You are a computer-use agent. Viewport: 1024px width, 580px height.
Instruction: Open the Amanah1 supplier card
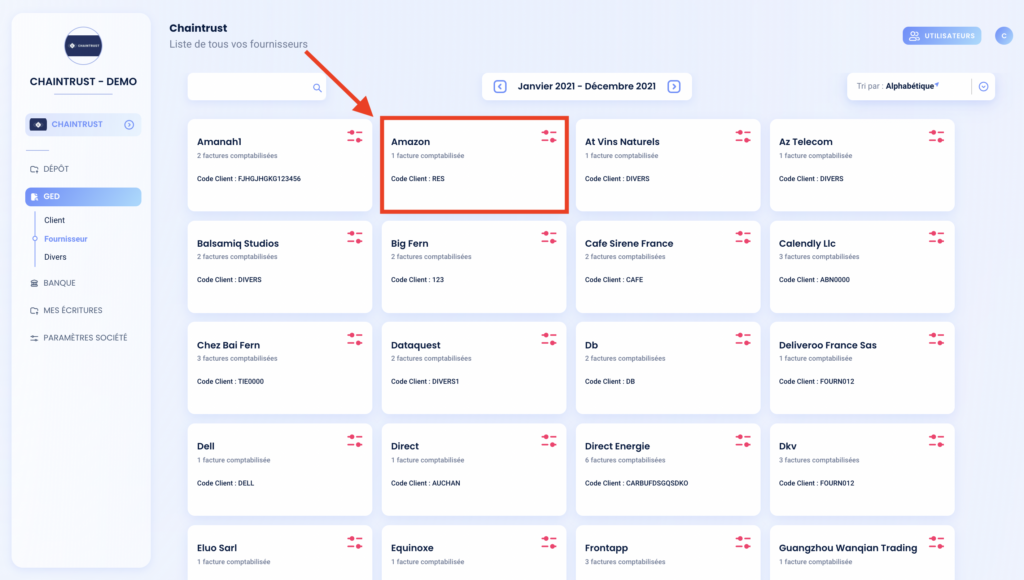(x=280, y=165)
